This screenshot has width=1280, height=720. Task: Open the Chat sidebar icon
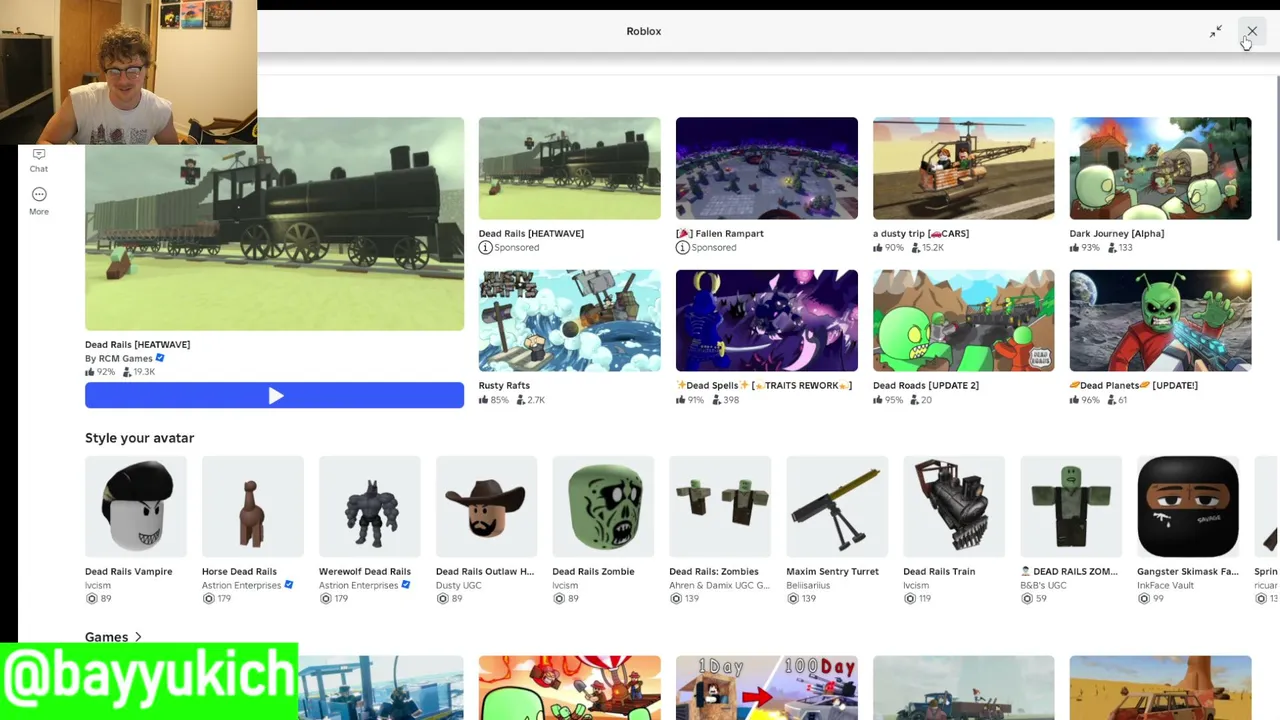coord(39,154)
